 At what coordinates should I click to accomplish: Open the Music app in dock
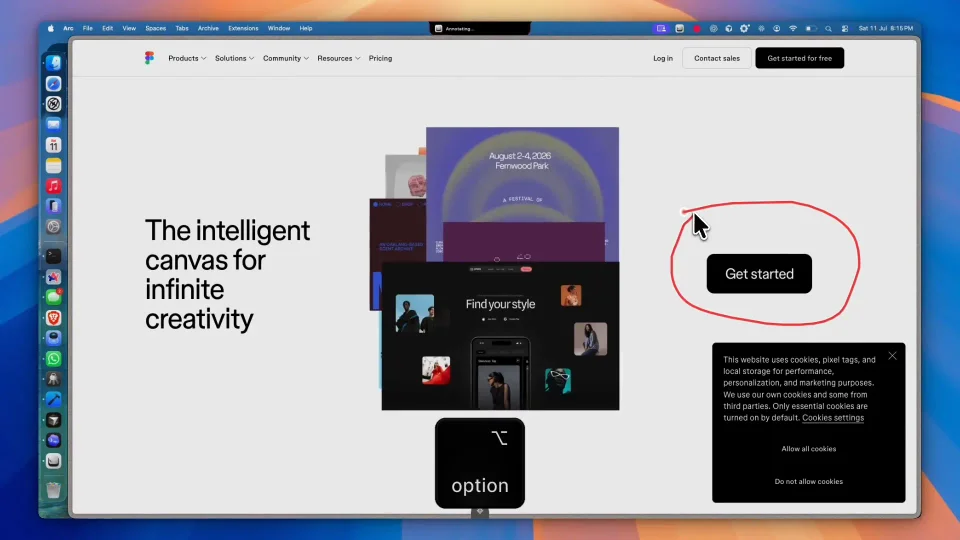point(53,186)
